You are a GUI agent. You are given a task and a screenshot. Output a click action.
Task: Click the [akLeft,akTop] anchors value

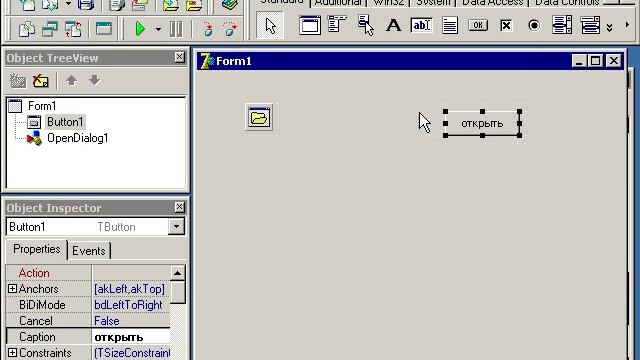pyautogui.click(x=129, y=289)
